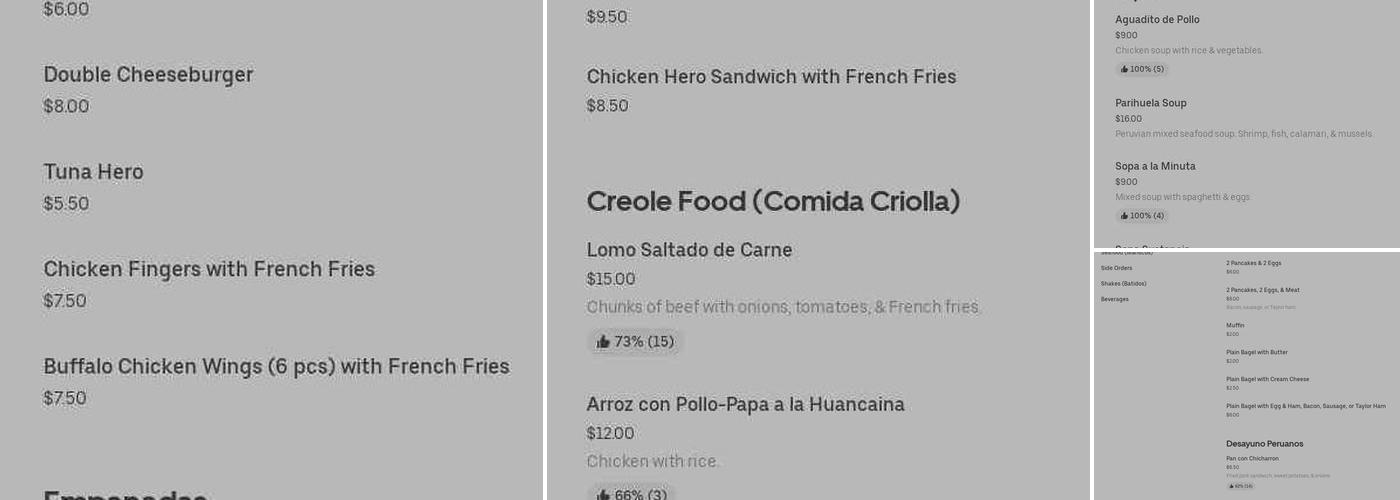The image size is (1400, 500).
Task: Select the Tuna Hero menu item
Action: click(93, 172)
